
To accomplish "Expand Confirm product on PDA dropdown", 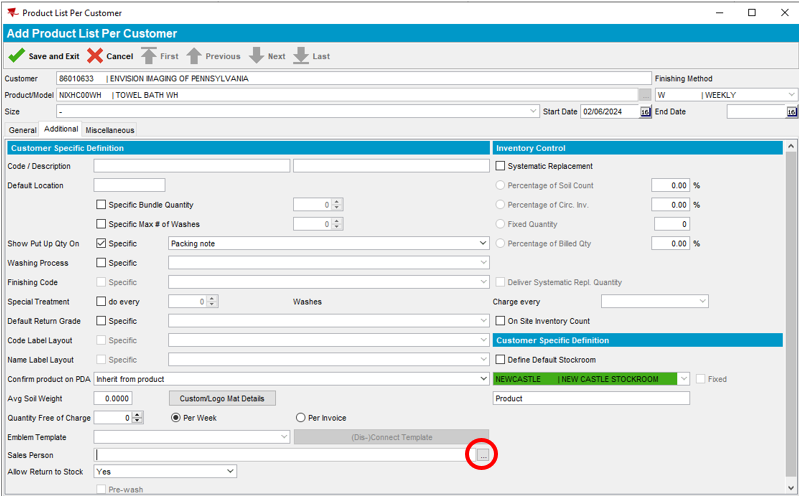I will (483, 379).
